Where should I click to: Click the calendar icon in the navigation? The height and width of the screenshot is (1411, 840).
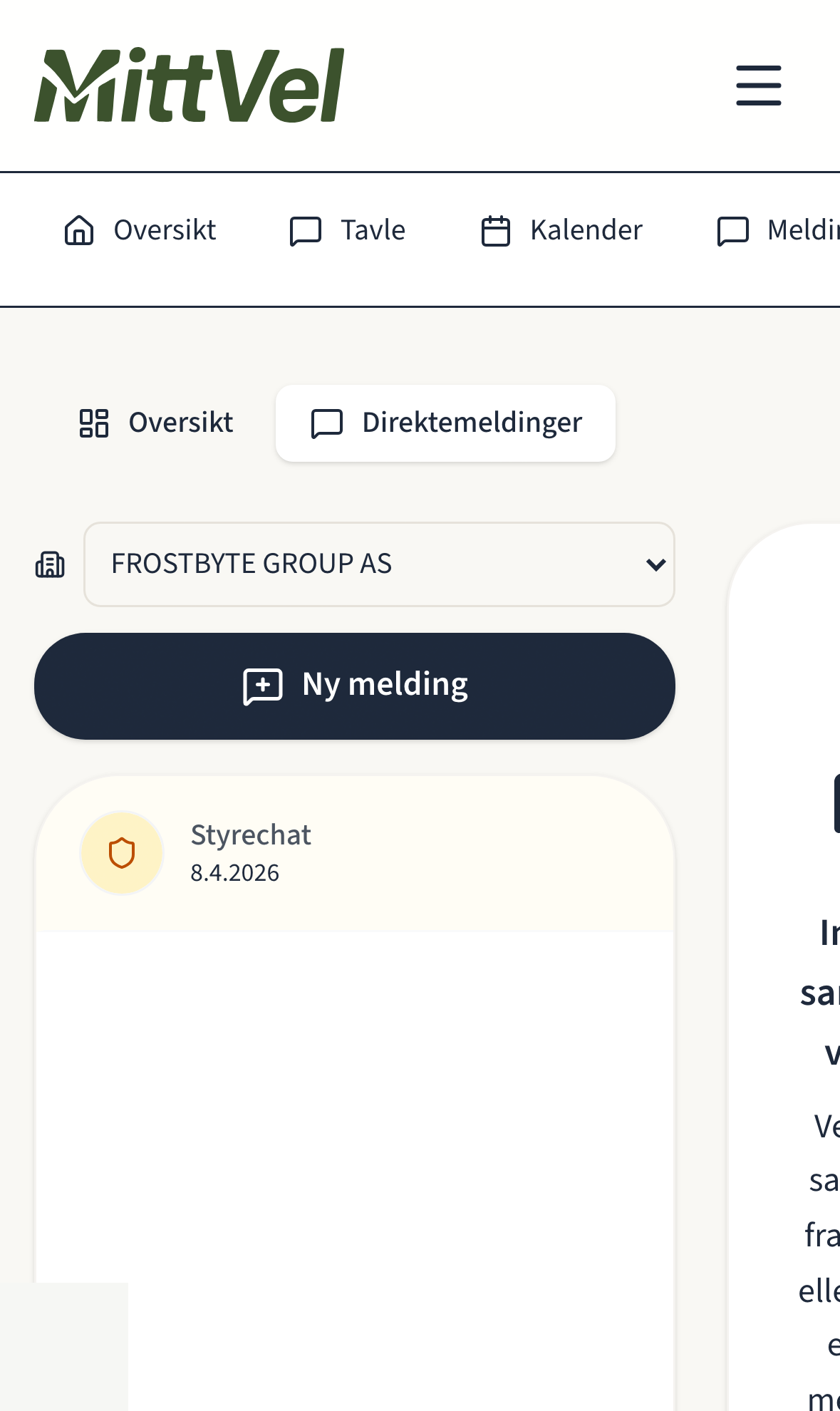coord(496,231)
